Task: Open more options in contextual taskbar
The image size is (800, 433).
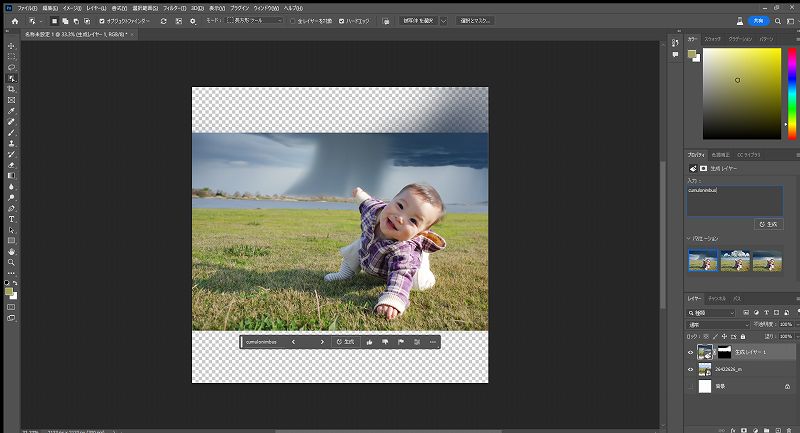Action: 433,342
